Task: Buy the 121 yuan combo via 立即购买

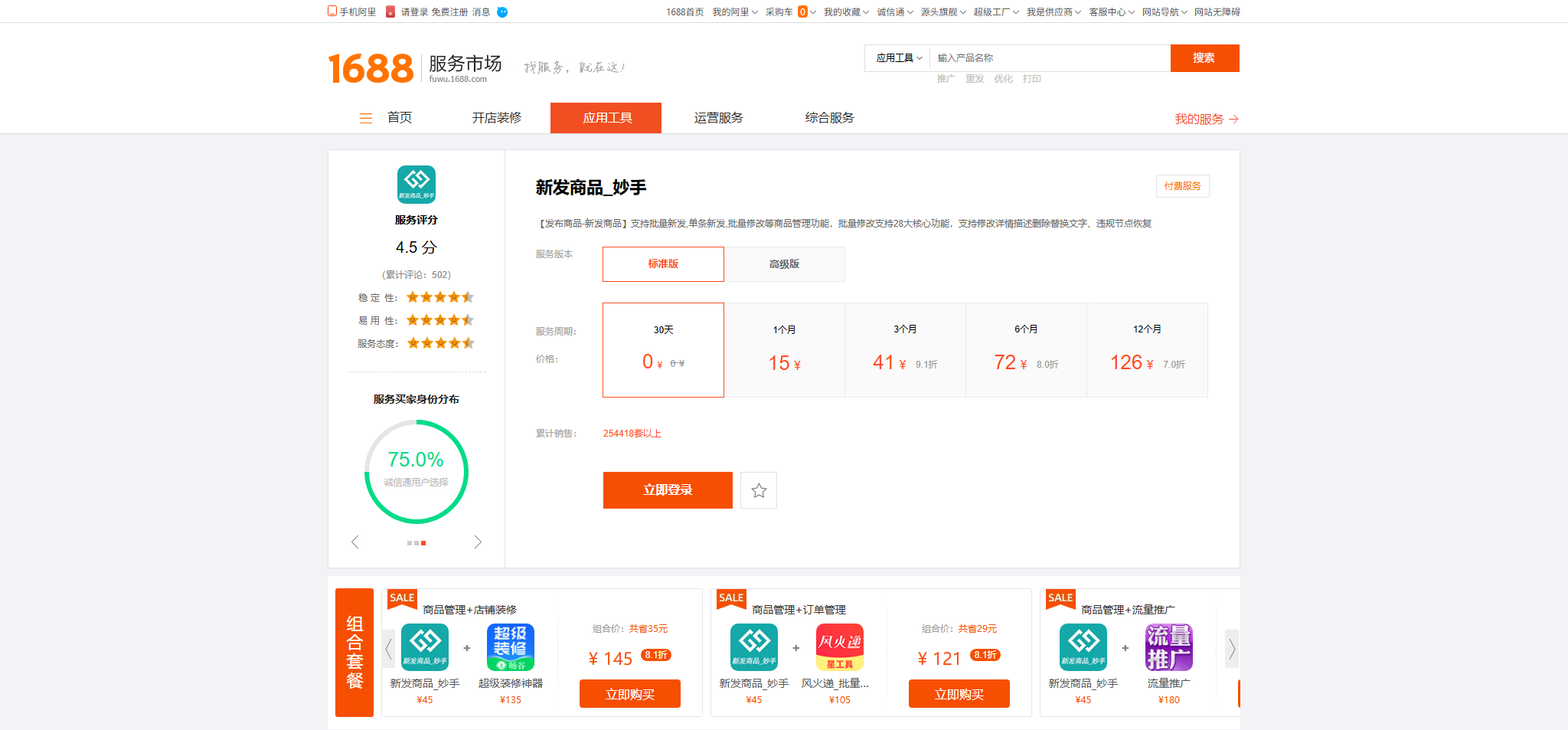Action: click(x=959, y=694)
